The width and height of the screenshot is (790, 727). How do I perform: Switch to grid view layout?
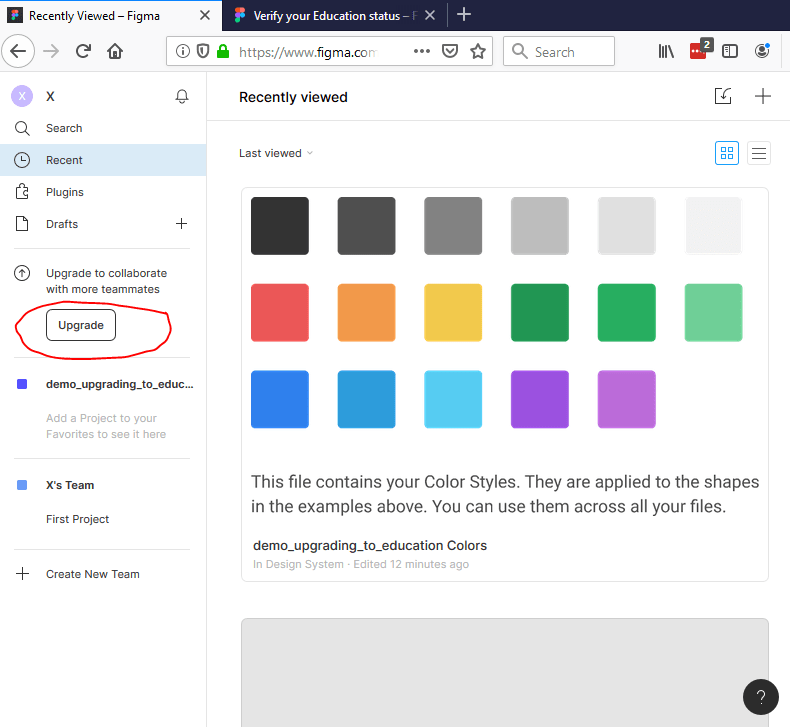click(727, 153)
